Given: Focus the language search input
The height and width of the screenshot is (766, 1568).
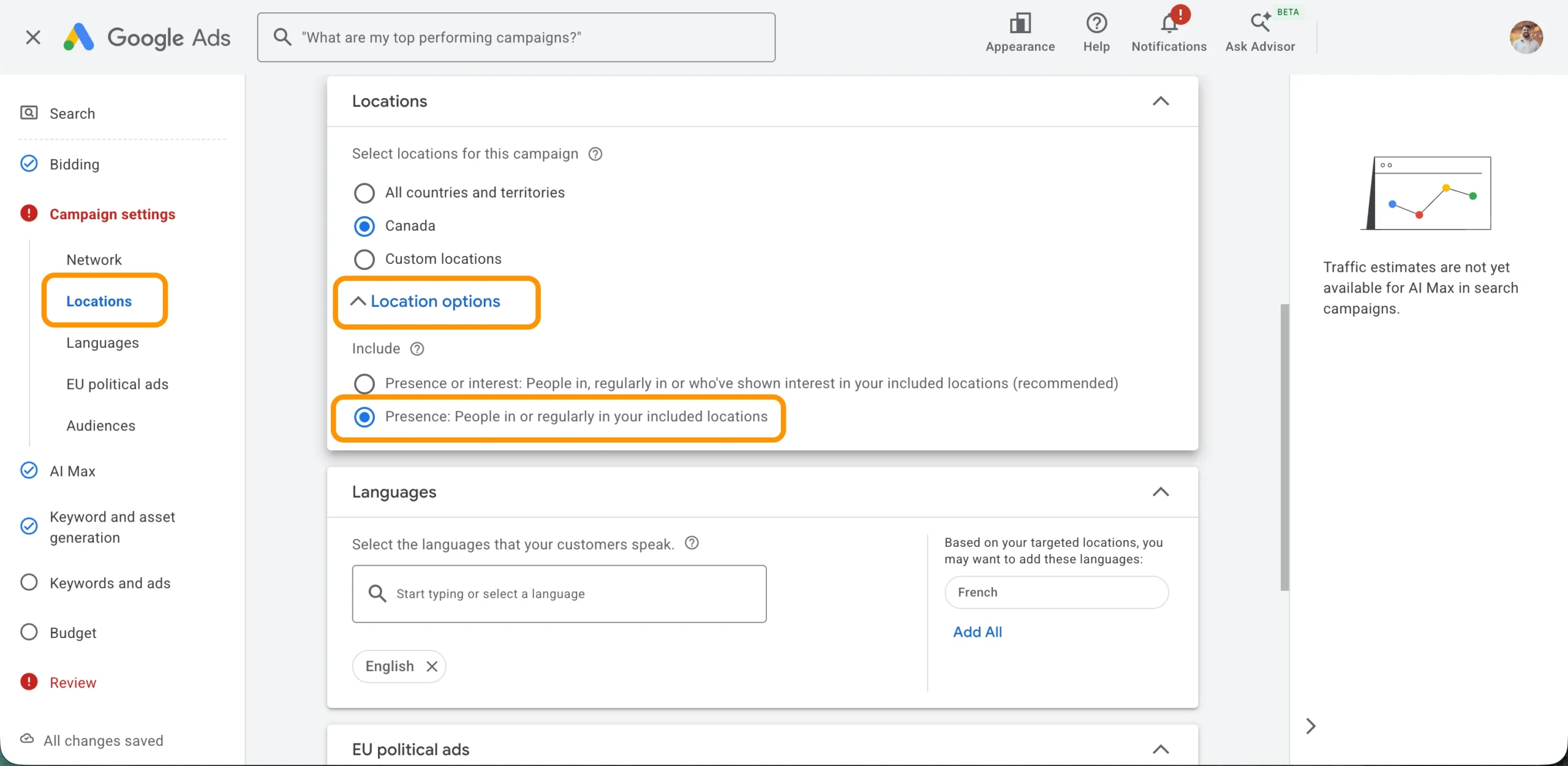Looking at the screenshot, I should tap(559, 593).
